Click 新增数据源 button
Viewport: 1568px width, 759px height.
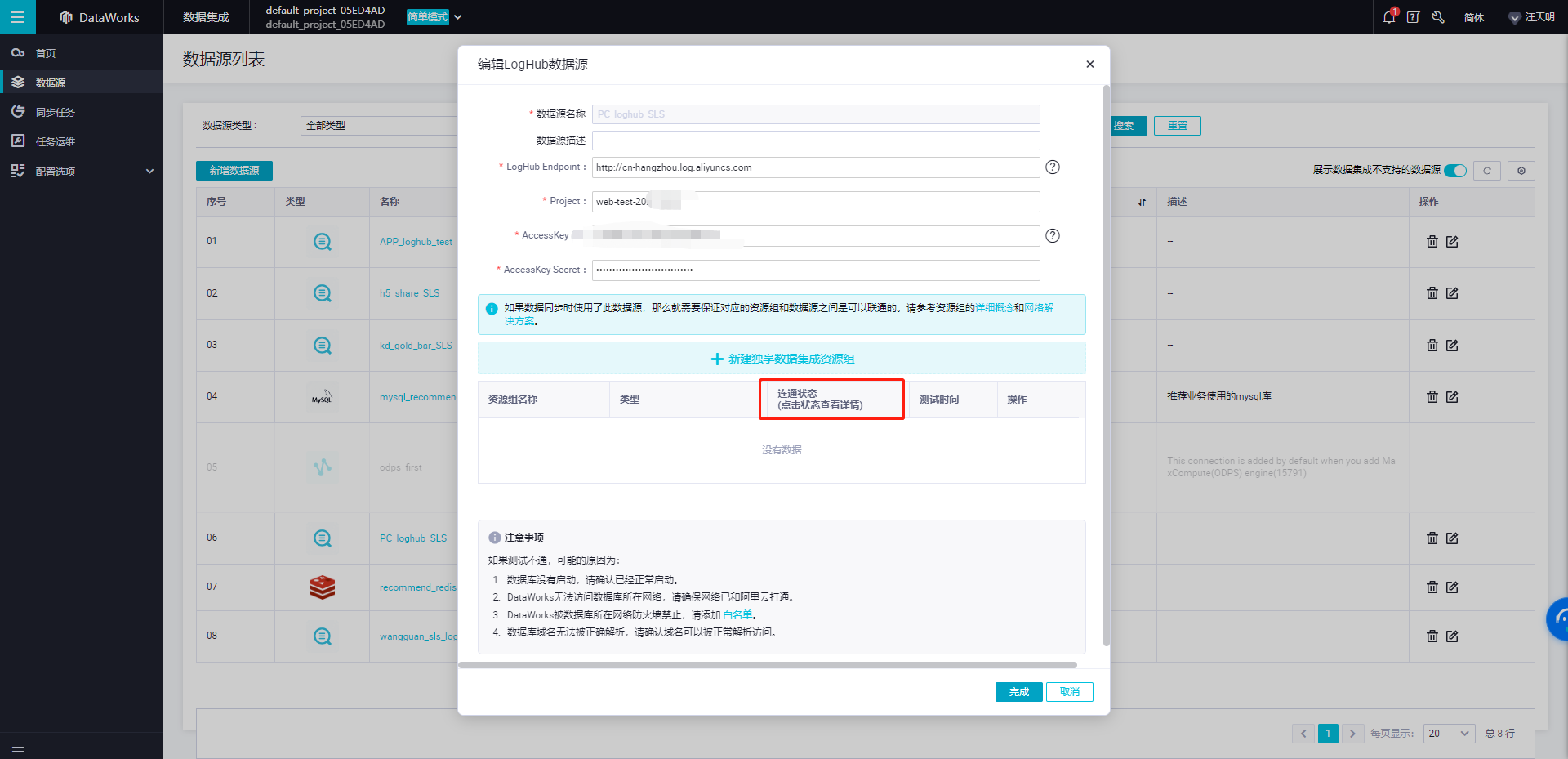tap(234, 171)
